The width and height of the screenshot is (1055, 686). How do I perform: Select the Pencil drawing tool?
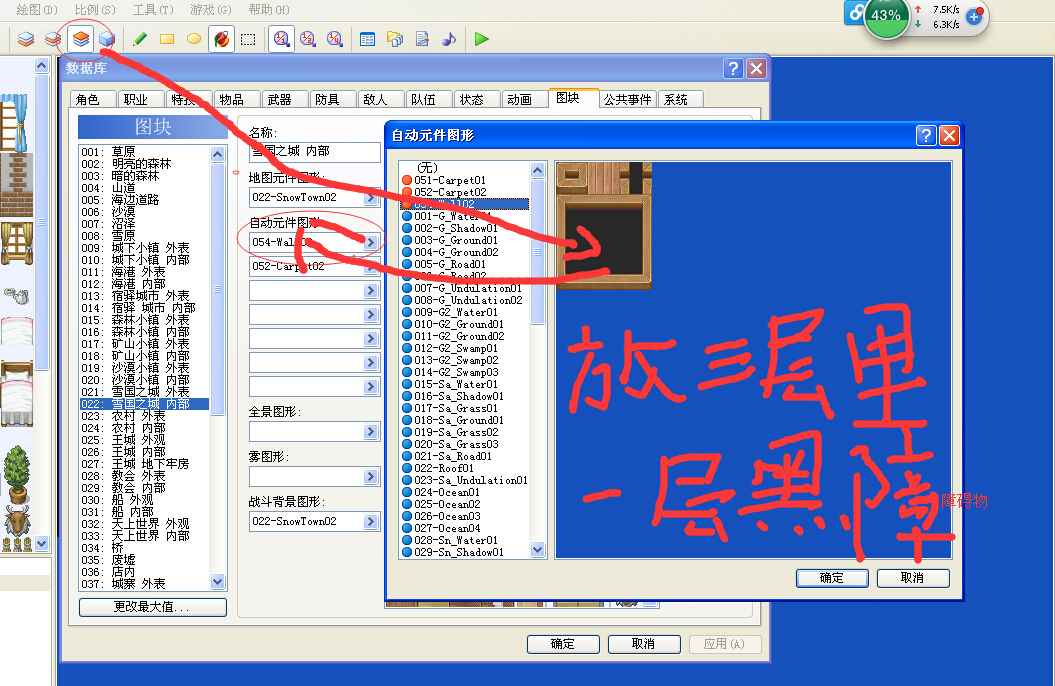pos(140,39)
